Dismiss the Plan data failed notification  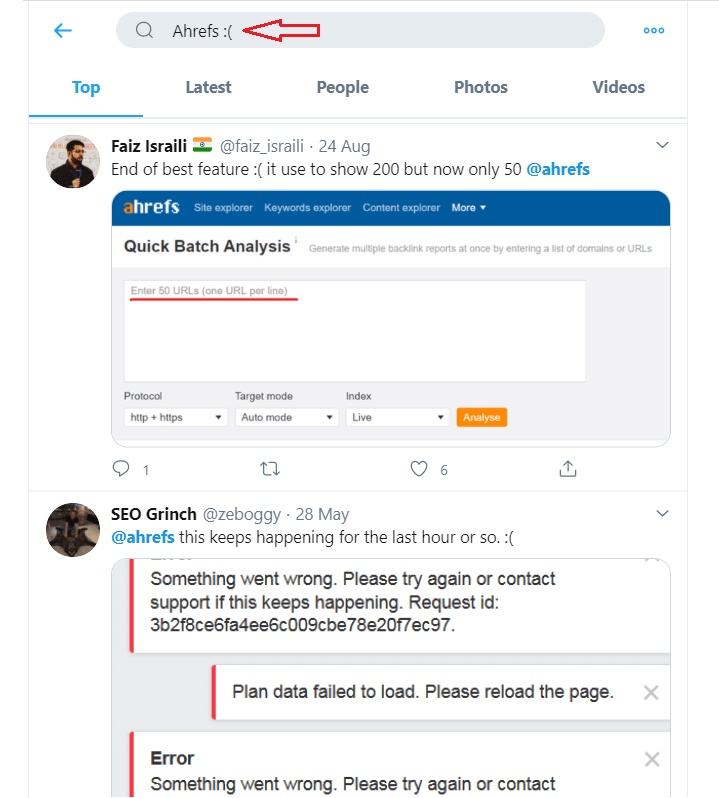pos(651,693)
